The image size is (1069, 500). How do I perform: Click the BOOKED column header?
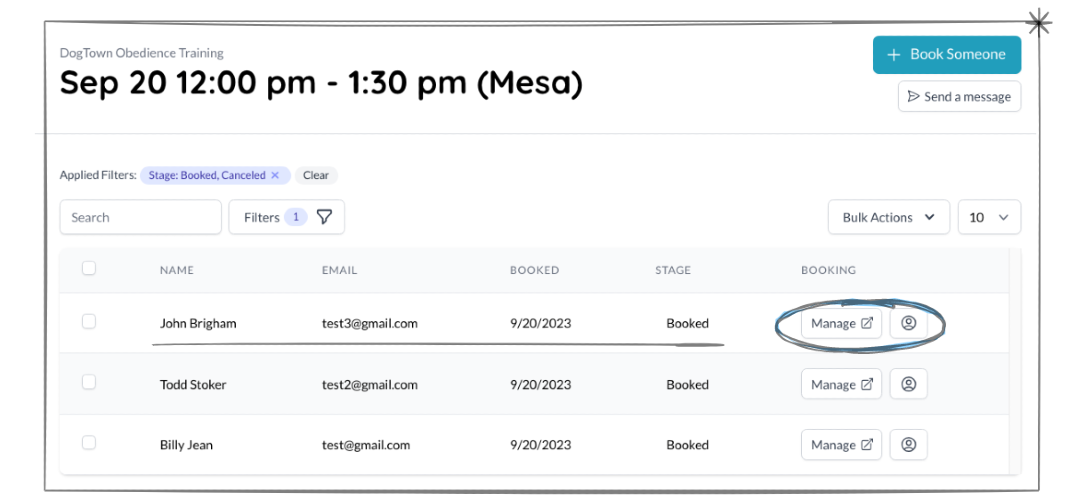(x=534, y=270)
